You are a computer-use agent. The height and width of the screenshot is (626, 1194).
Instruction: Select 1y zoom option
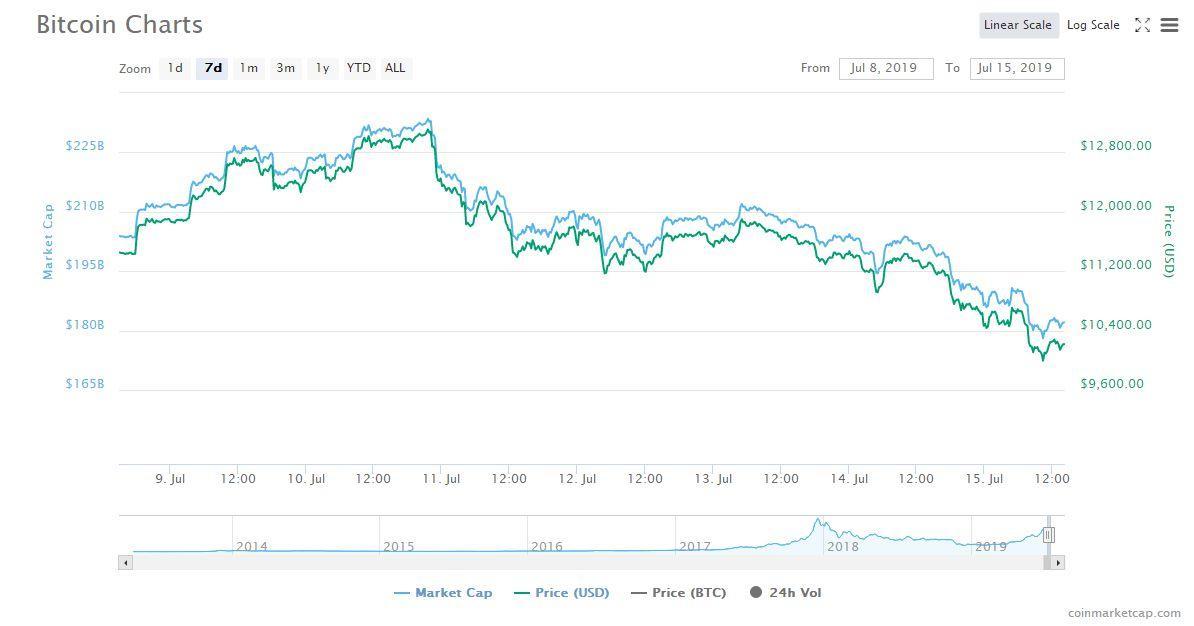322,68
